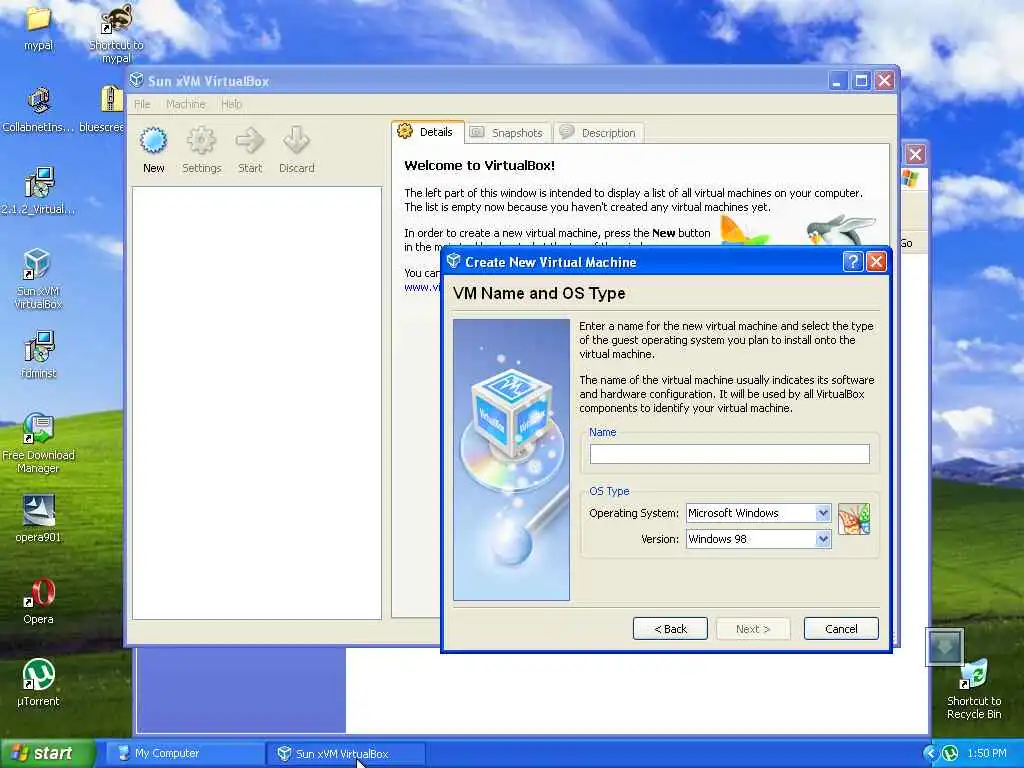The image size is (1024, 768).
Task: Click the New virtual machine toolbar icon
Action: tap(153, 140)
